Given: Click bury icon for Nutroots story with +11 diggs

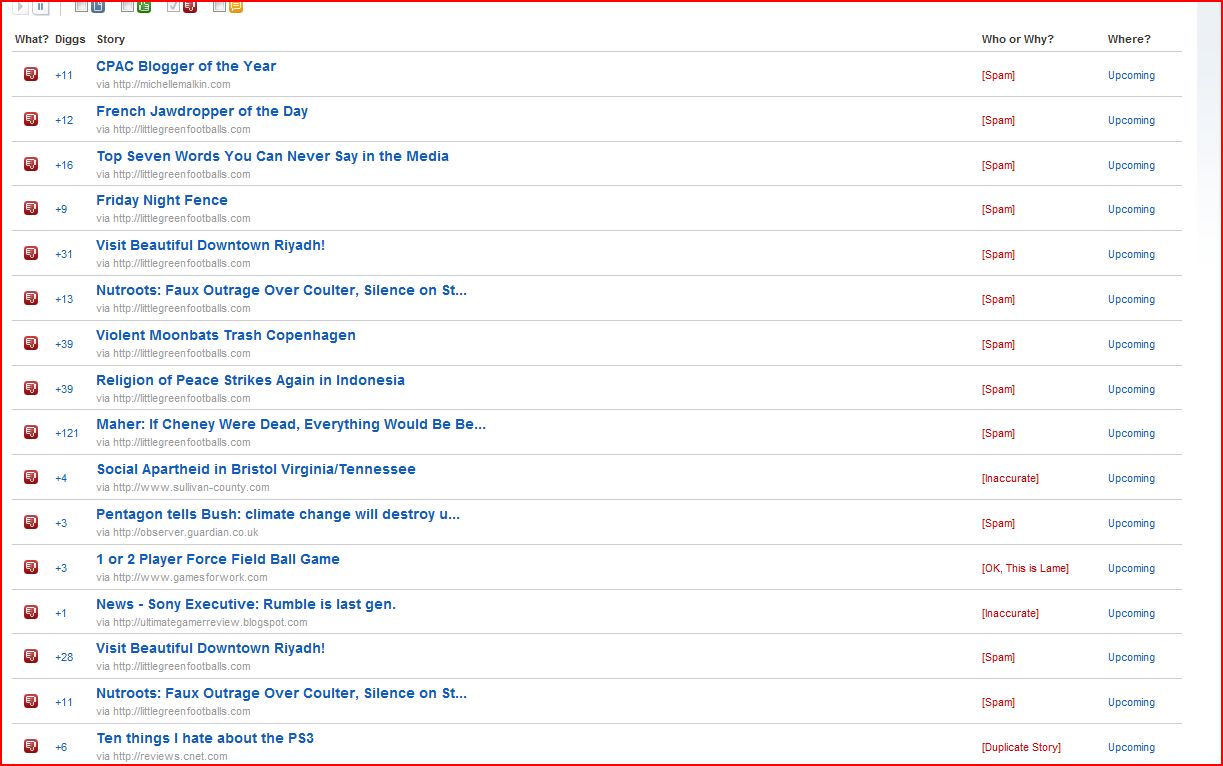Looking at the screenshot, I should (31, 701).
